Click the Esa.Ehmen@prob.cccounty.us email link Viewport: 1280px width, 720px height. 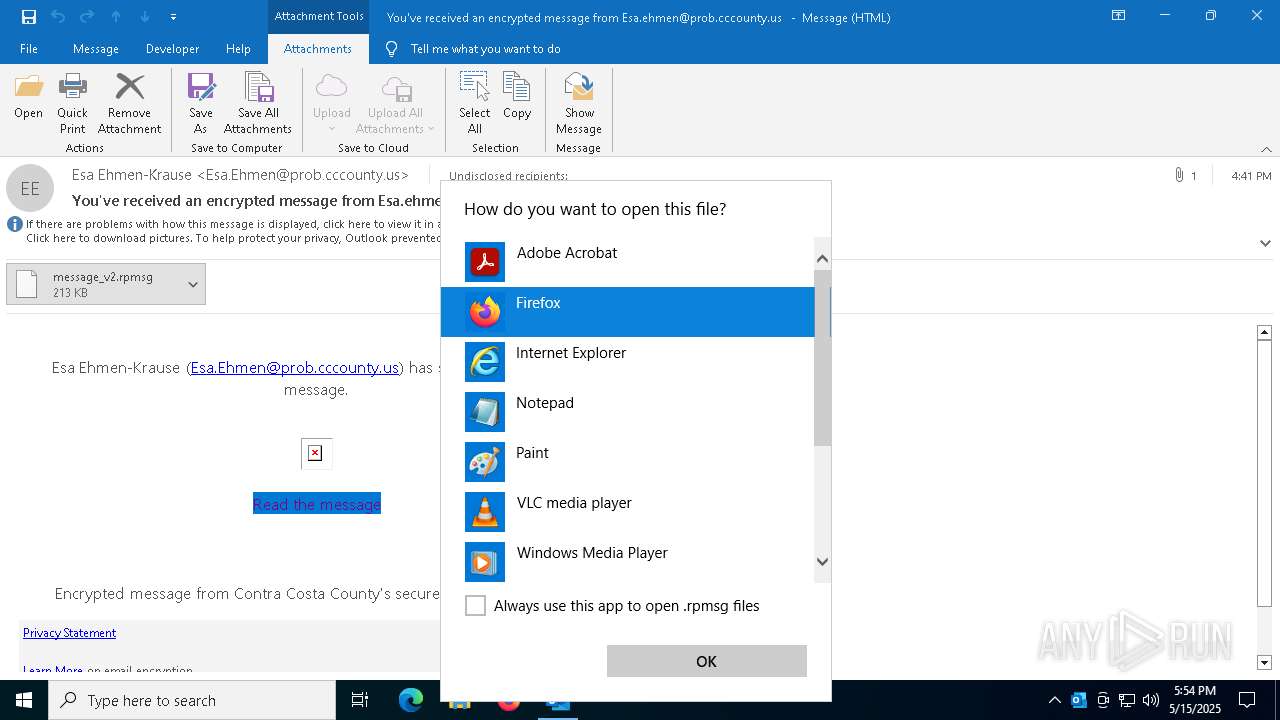[x=295, y=368]
